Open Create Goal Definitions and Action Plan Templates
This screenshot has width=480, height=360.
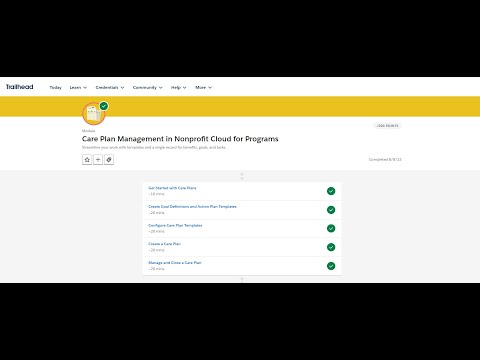tap(192, 207)
